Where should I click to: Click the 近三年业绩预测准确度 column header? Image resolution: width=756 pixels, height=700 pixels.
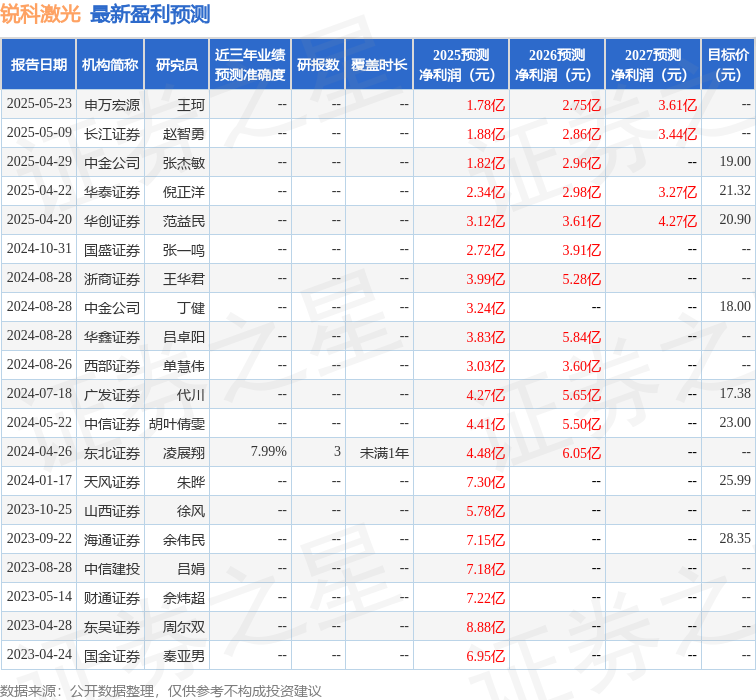click(x=250, y=65)
